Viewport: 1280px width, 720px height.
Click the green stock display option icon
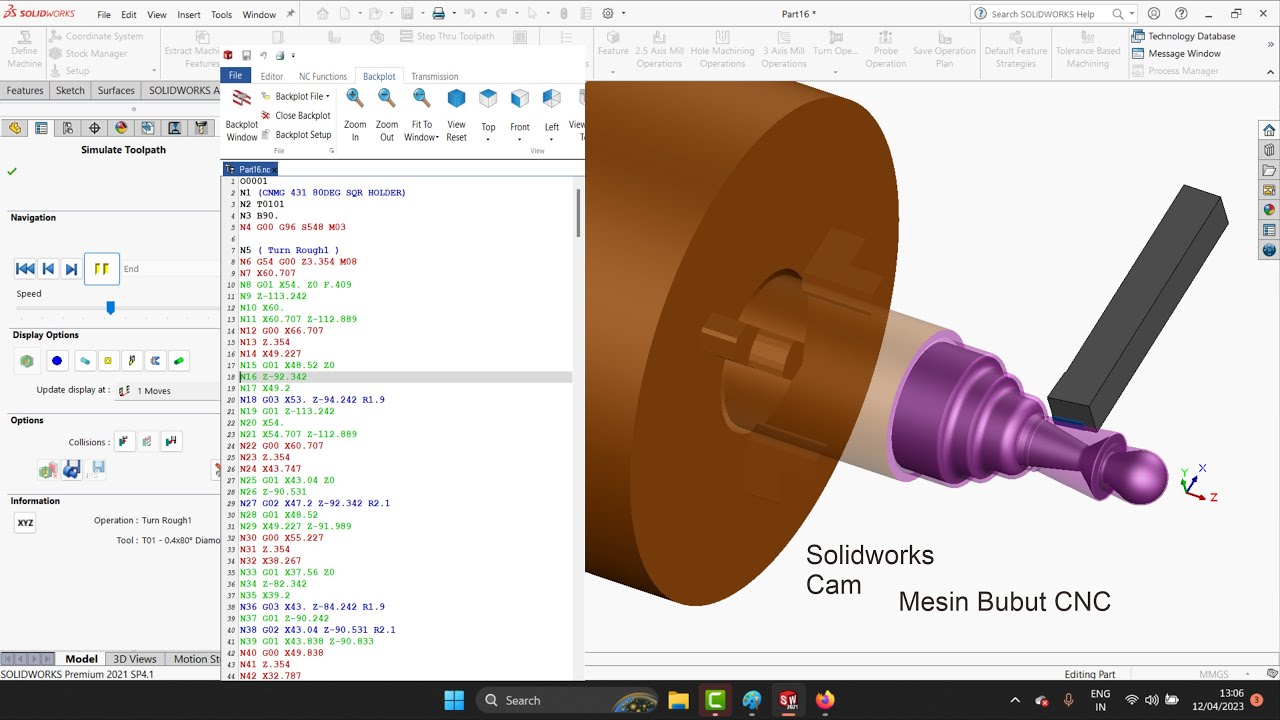point(27,361)
